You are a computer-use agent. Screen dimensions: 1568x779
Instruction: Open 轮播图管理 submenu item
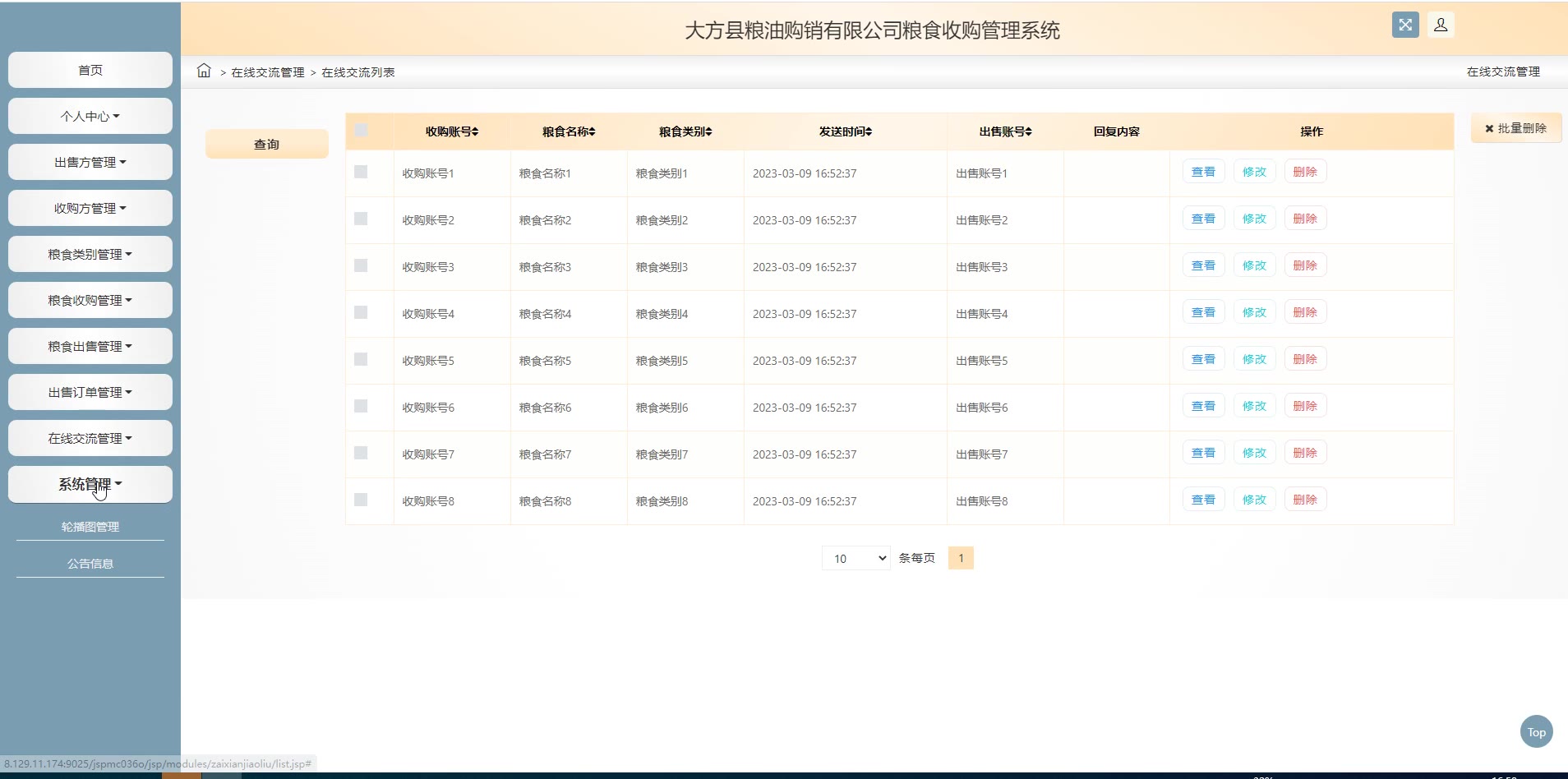coord(90,527)
